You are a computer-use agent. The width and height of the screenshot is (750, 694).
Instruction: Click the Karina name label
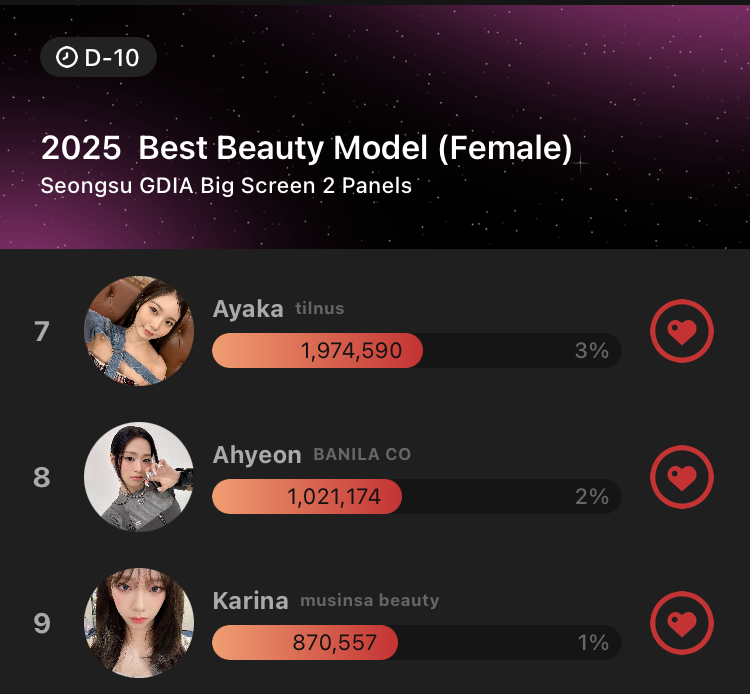250,601
